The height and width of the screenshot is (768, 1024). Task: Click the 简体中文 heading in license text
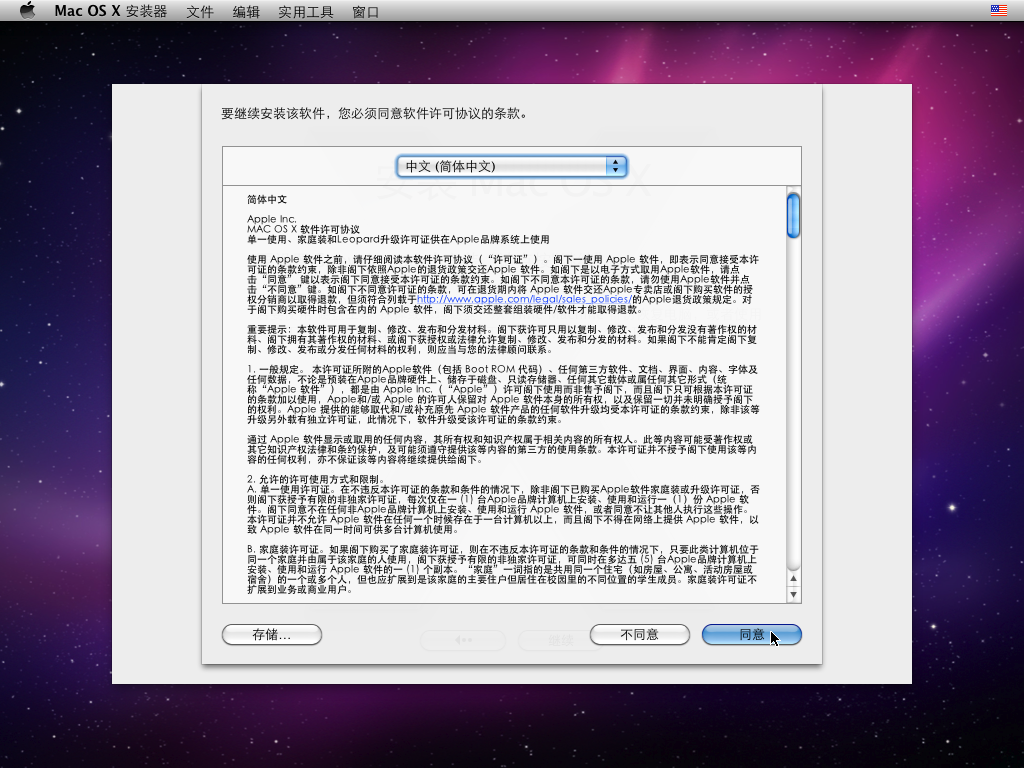pos(267,199)
